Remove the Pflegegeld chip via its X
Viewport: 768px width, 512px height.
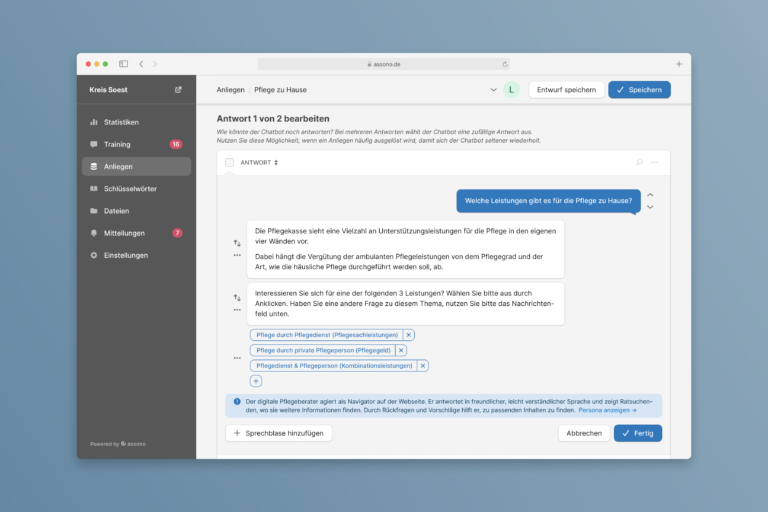tap(401, 350)
